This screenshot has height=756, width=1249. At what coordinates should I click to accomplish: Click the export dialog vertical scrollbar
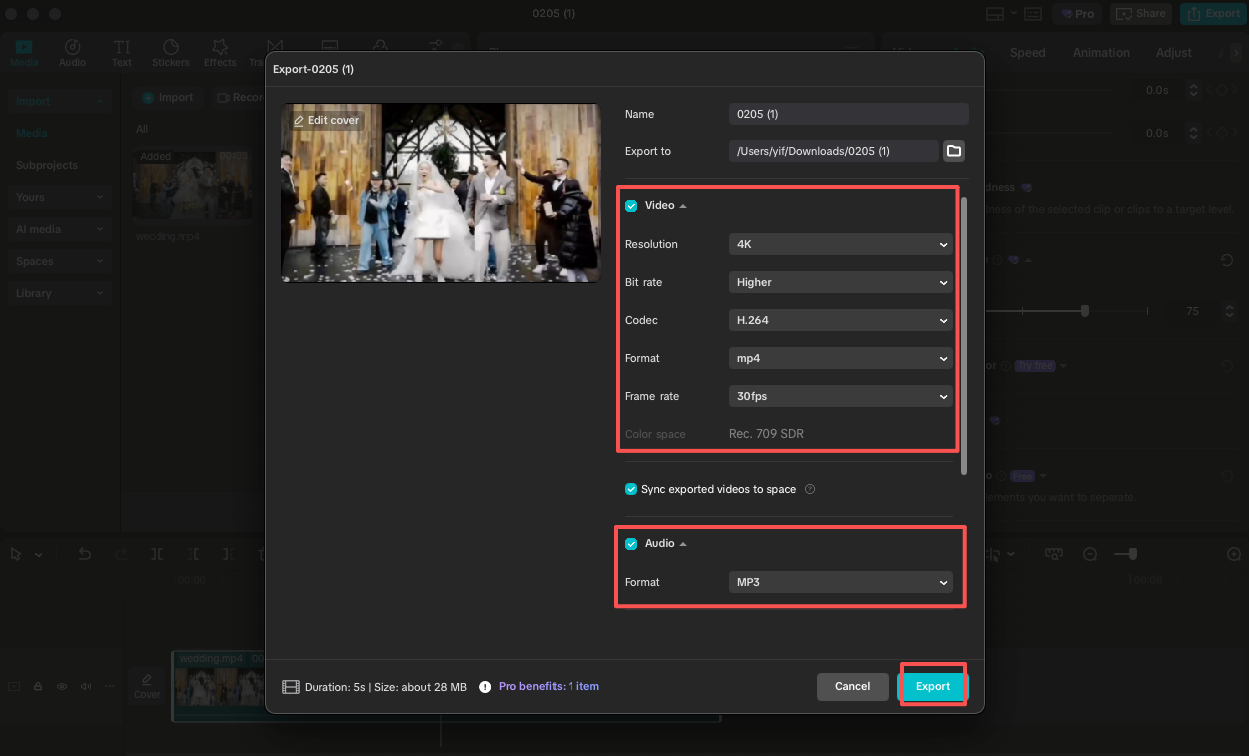[x=964, y=336]
